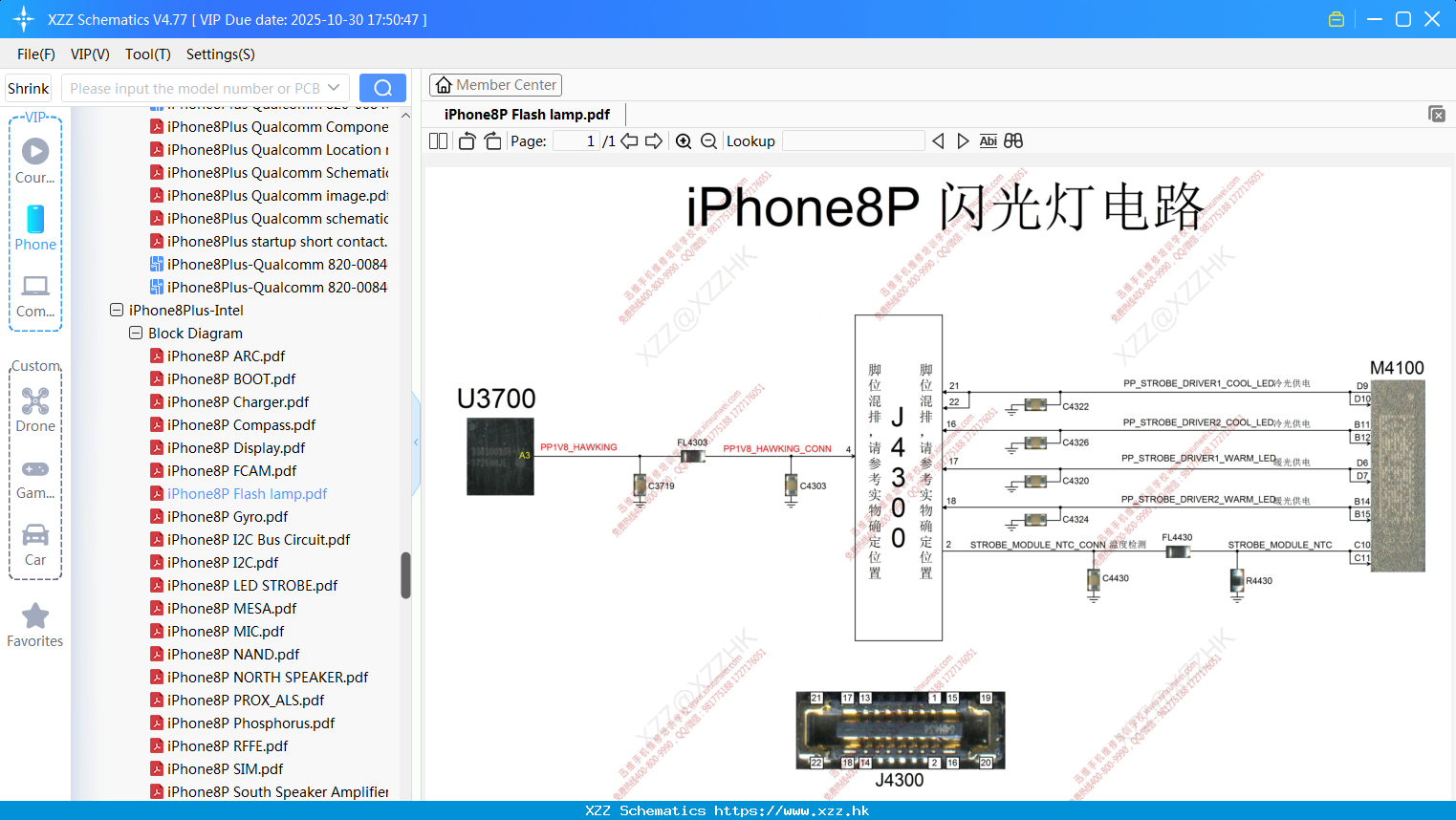Open the model number dropdown arrow
1456x820 pixels.
(x=334, y=88)
